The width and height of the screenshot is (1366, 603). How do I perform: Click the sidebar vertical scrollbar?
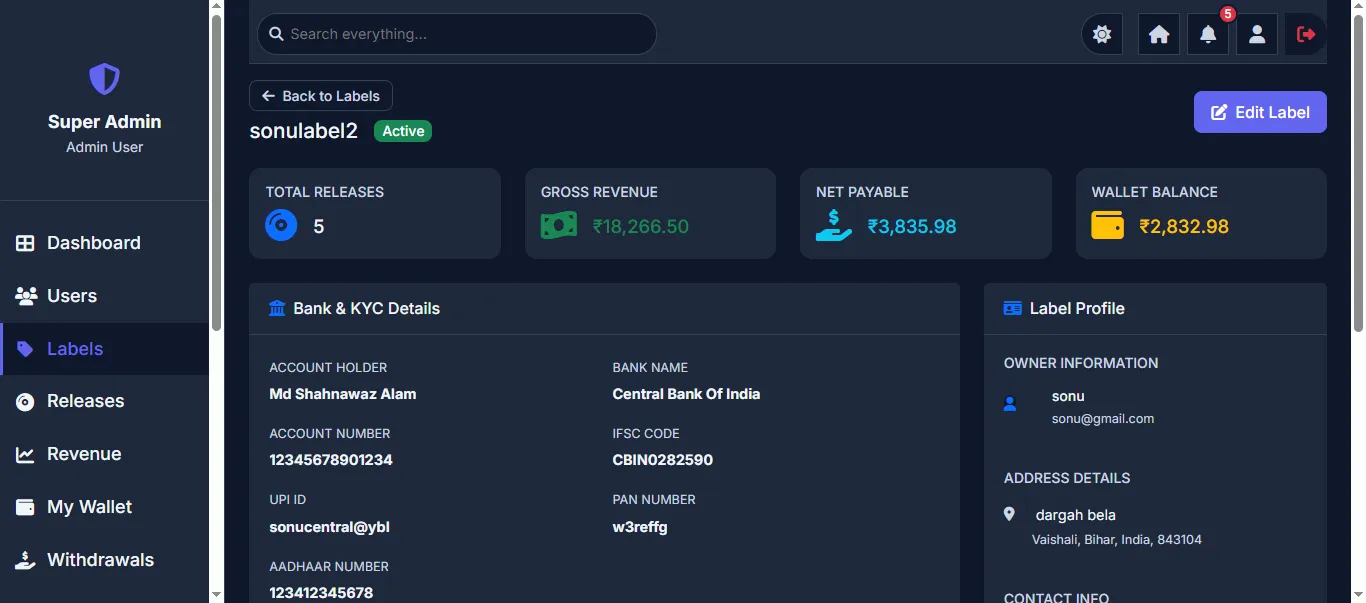pos(217,172)
